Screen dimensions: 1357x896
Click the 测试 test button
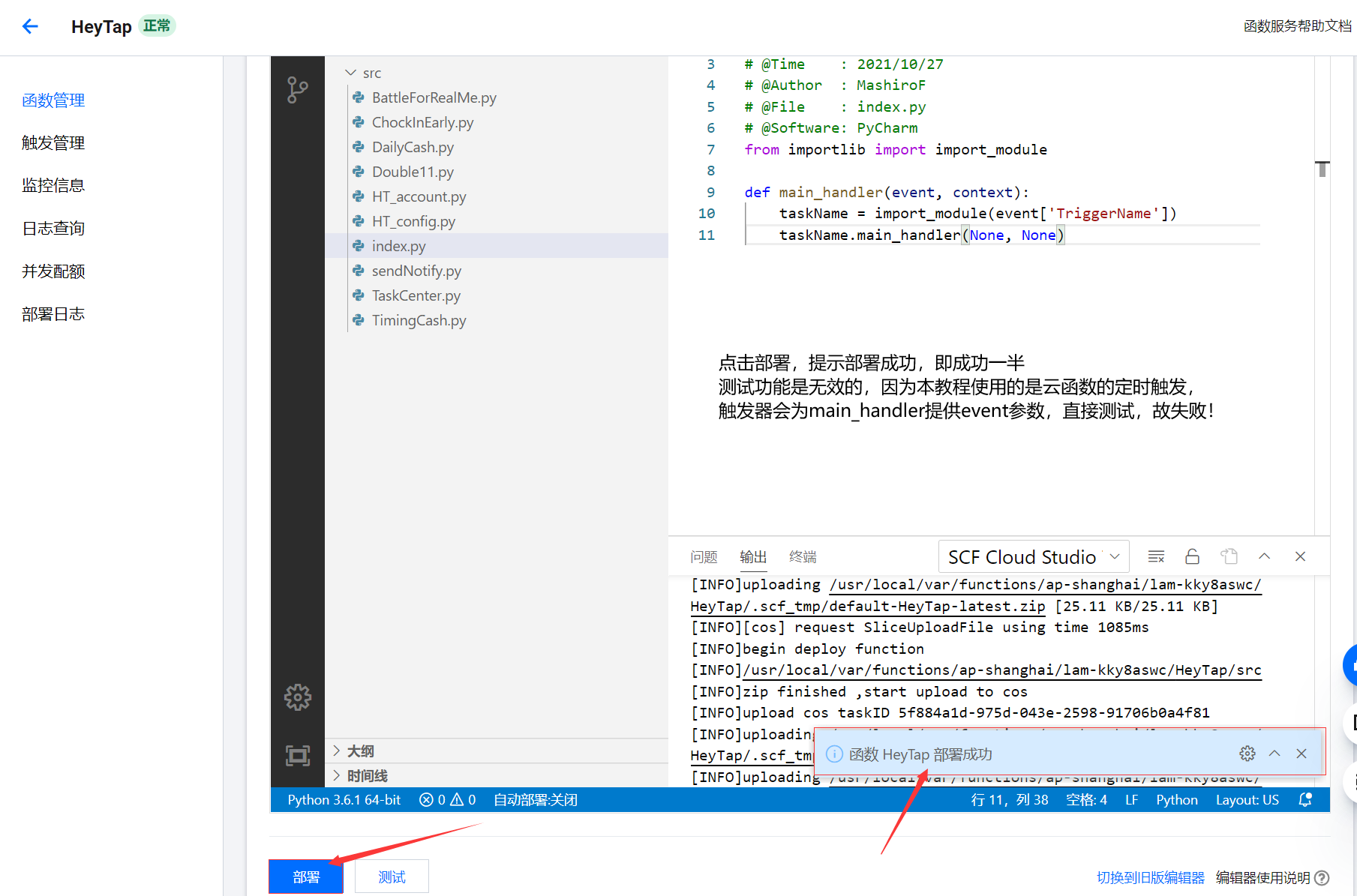click(x=392, y=877)
